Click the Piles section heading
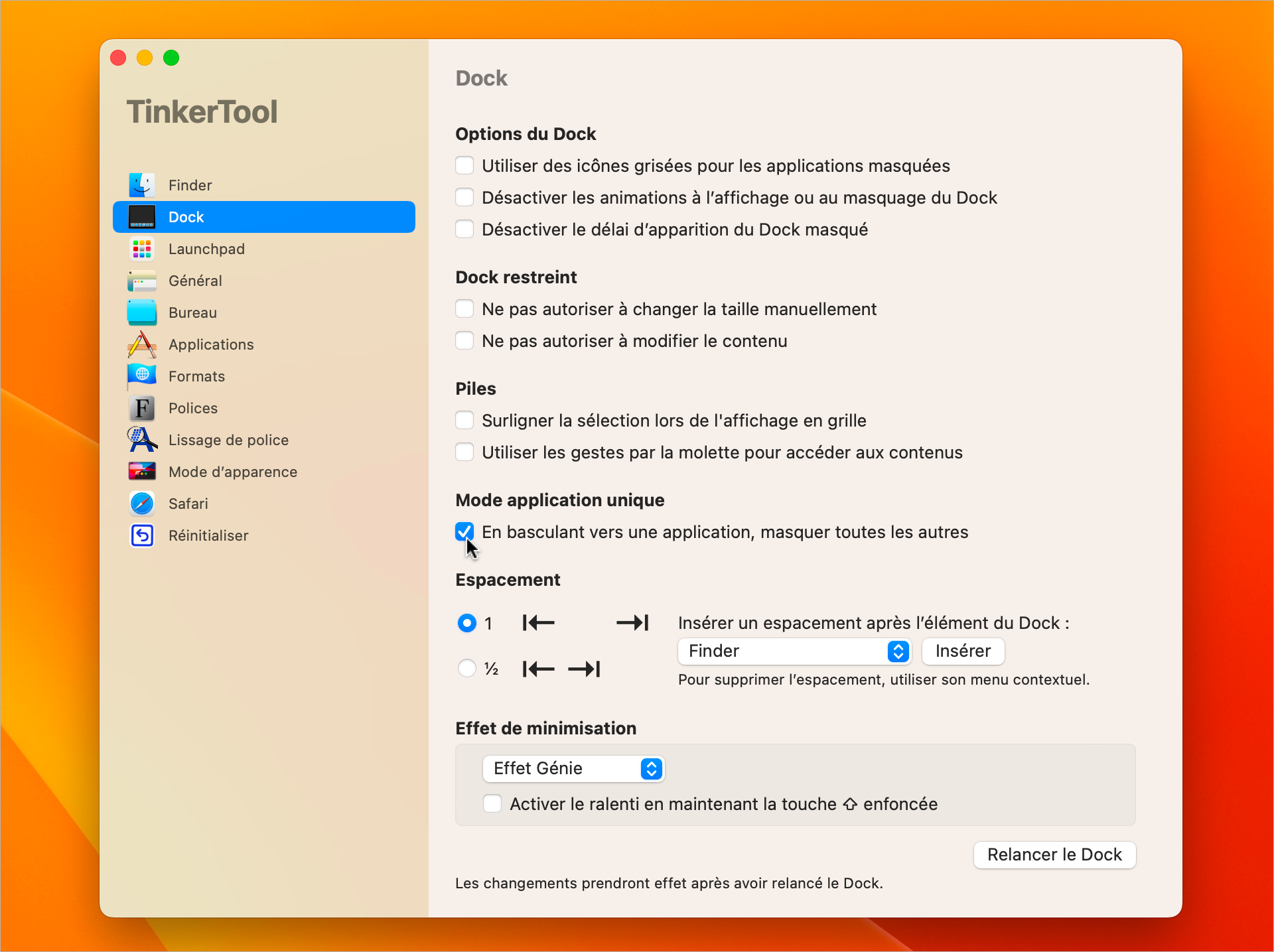Viewport: 1274px width, 952px height. (x=476, y=389)
